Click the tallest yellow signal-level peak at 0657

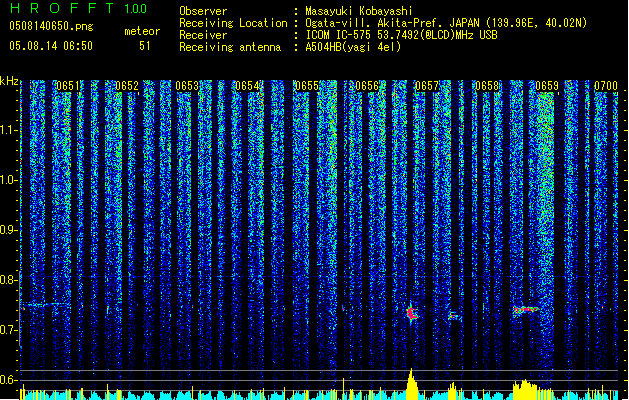(x=411, y=384)
